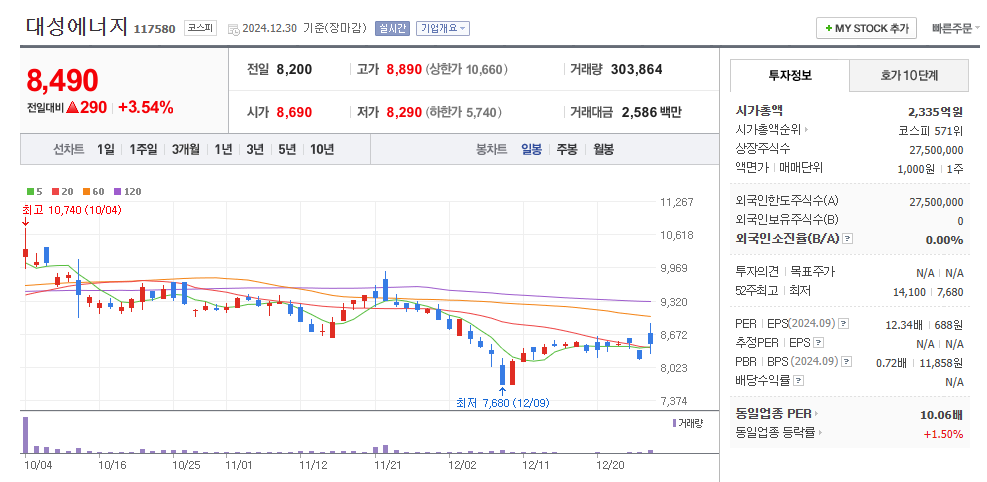
Task: Expand the 빠른주문 quick order menu
Action: click(956, 28)
